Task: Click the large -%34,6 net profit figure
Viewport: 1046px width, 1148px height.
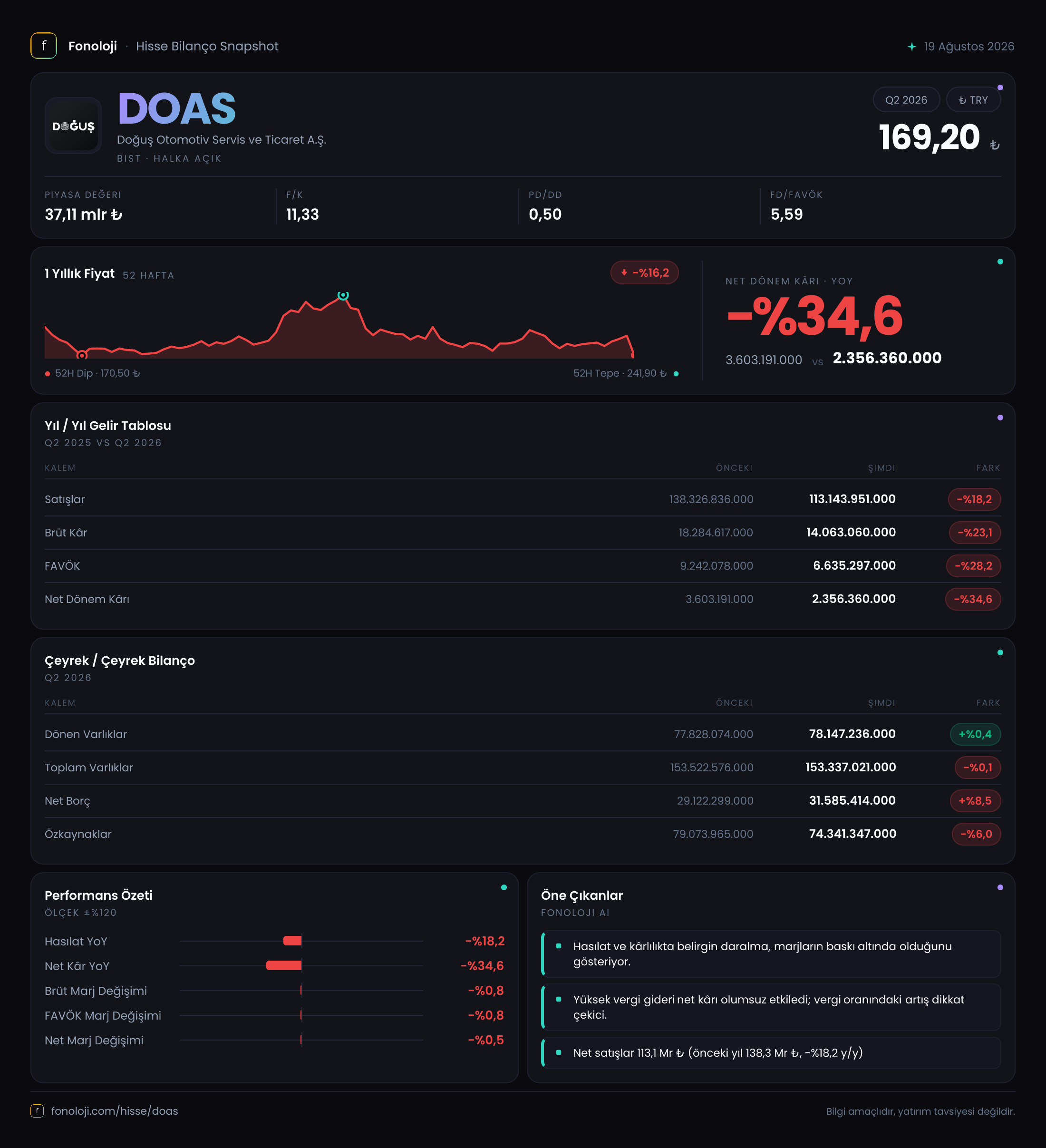Action: (815, 317)
